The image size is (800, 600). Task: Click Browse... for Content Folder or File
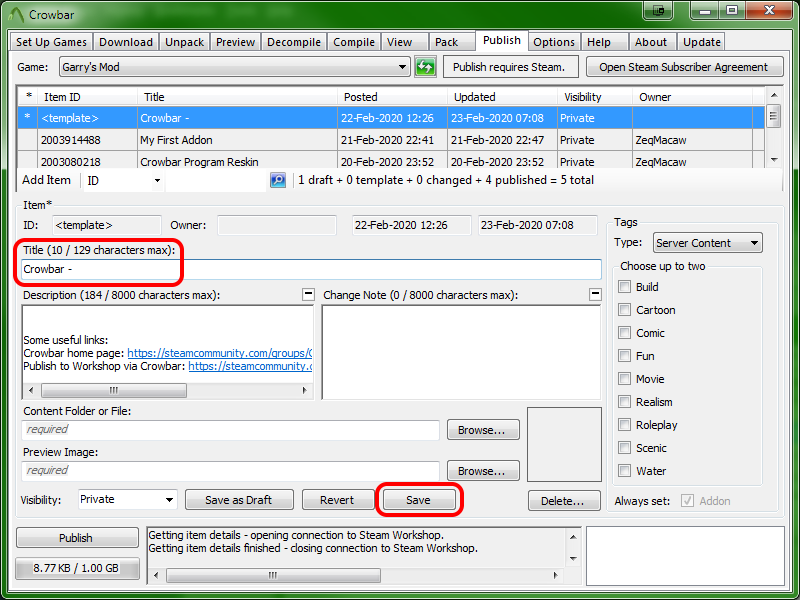483,430
